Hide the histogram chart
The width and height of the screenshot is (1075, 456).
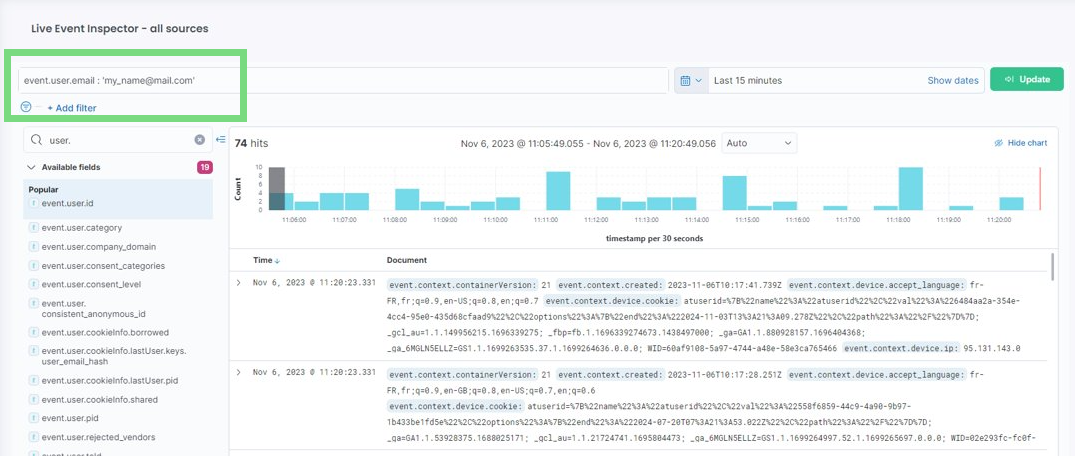coord(1020,143)
